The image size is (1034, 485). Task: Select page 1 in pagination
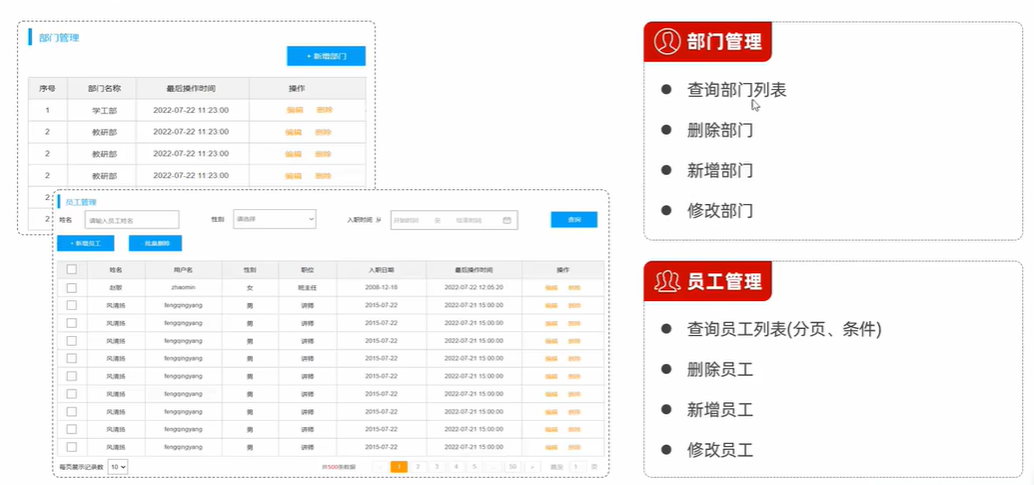(x=399, y=467)
